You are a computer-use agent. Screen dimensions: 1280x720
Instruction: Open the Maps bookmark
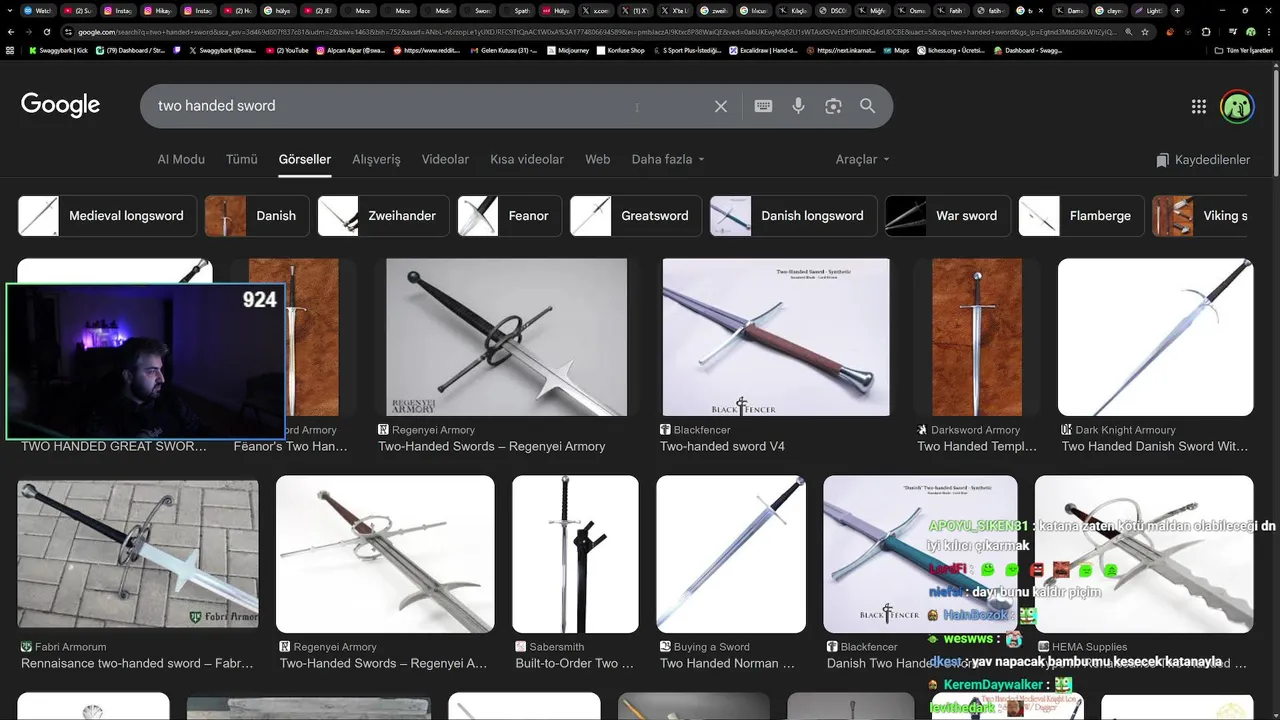[896, 50]
